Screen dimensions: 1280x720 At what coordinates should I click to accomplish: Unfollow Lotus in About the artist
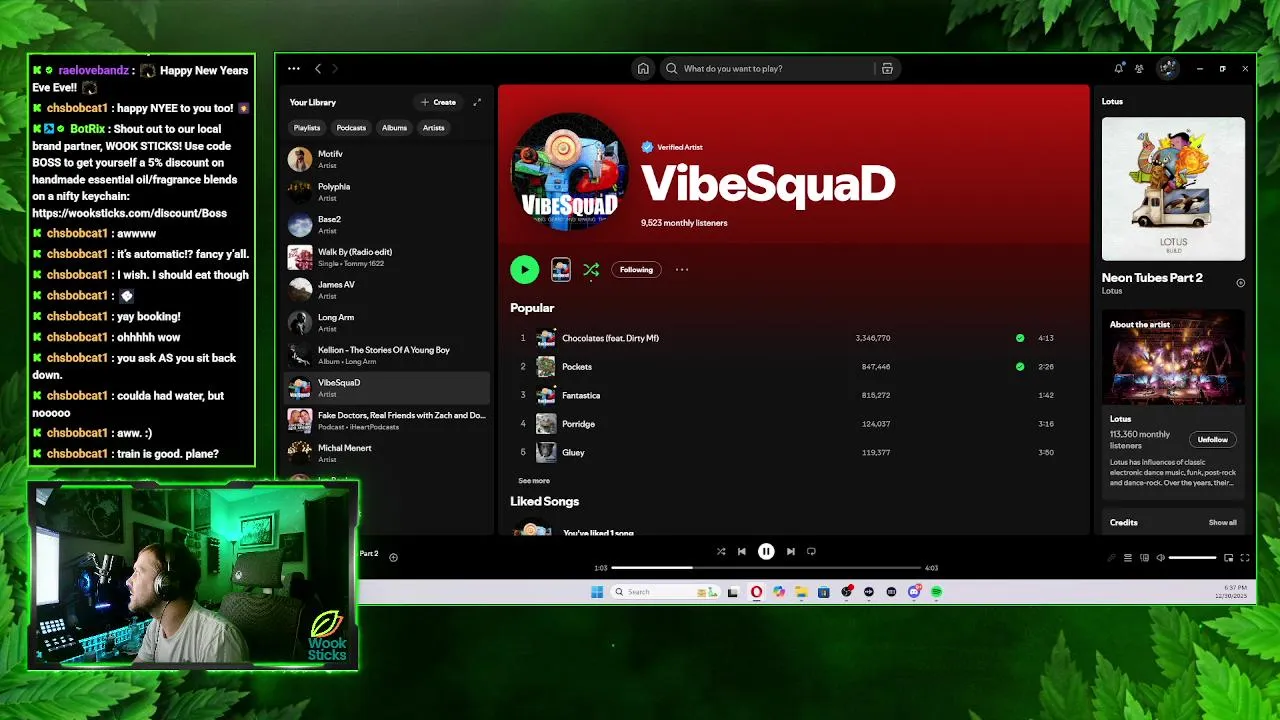[x=1213, y=440]
